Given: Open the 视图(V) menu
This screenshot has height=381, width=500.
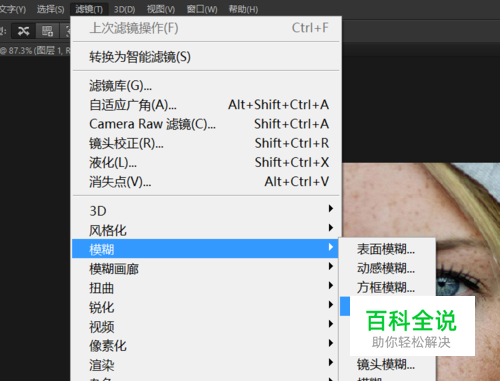Looking at the screenshot, I should click(x=161, y=9).
